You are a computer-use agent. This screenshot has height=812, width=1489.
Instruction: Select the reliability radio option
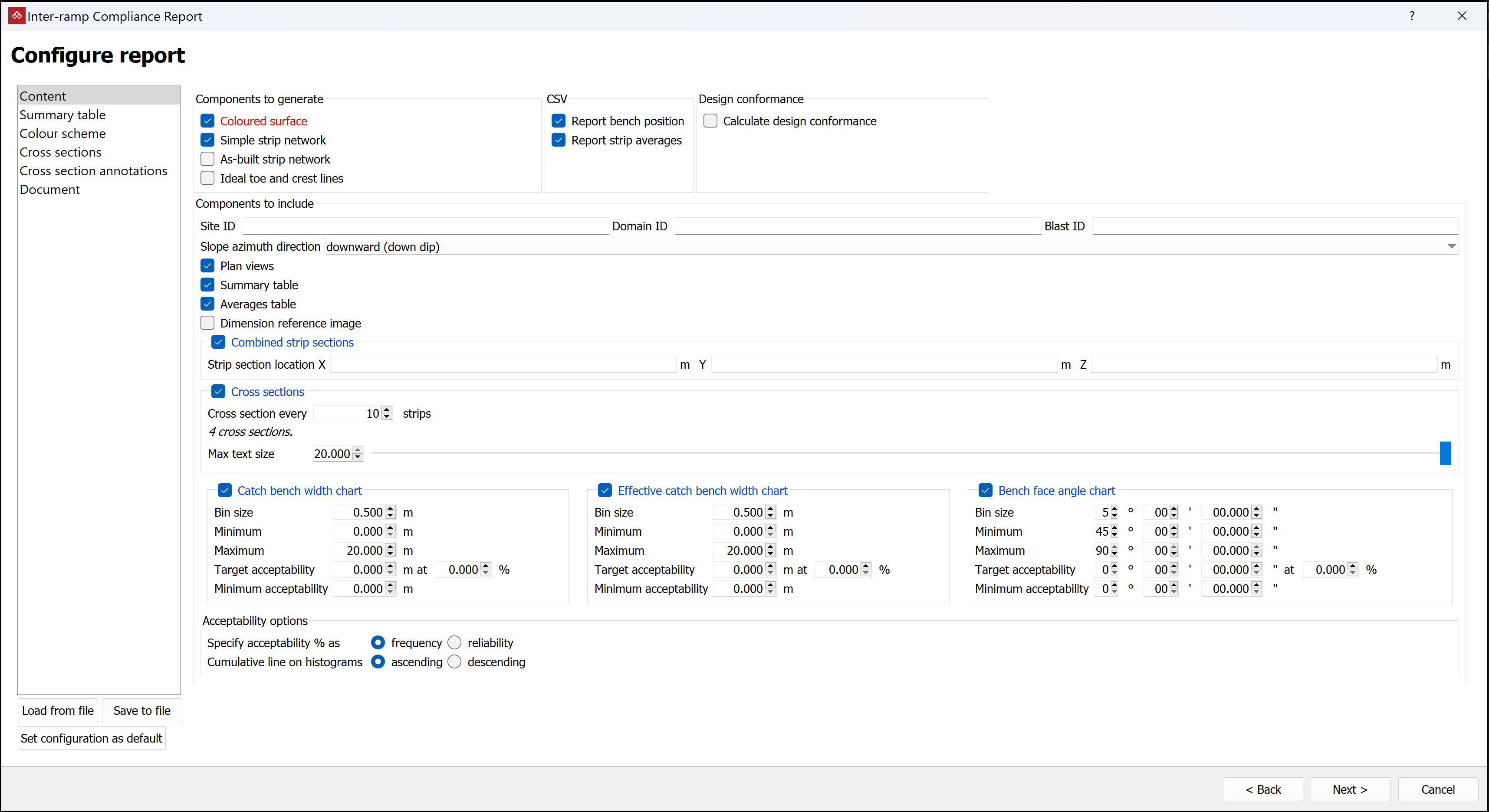(455, 642)
